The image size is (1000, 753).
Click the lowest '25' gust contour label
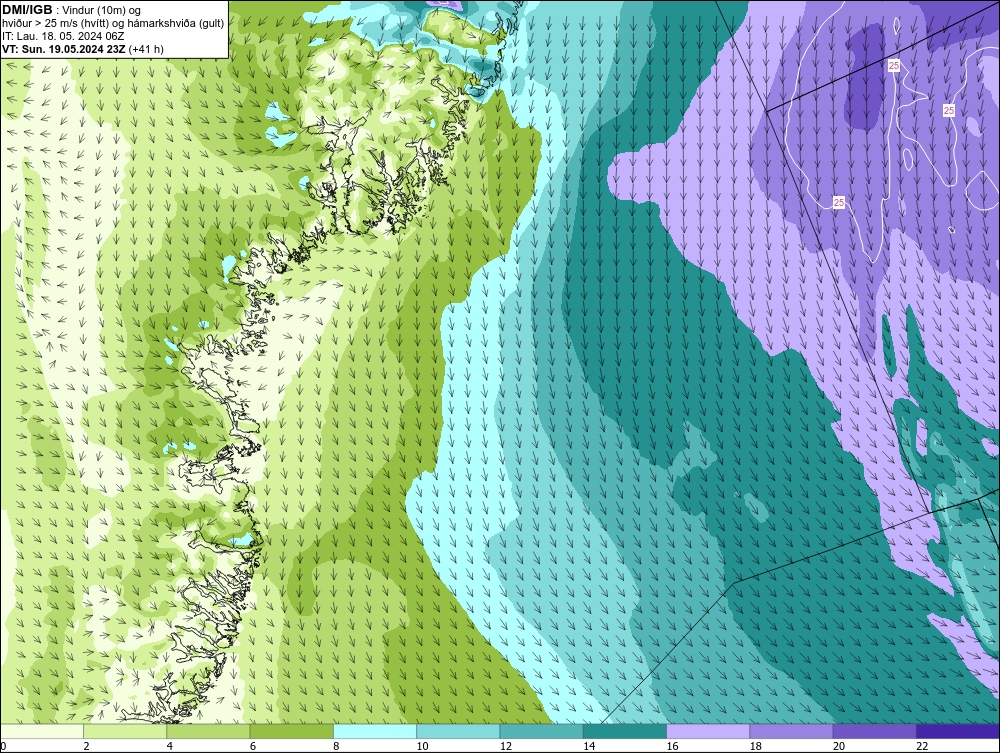[839, 203]
